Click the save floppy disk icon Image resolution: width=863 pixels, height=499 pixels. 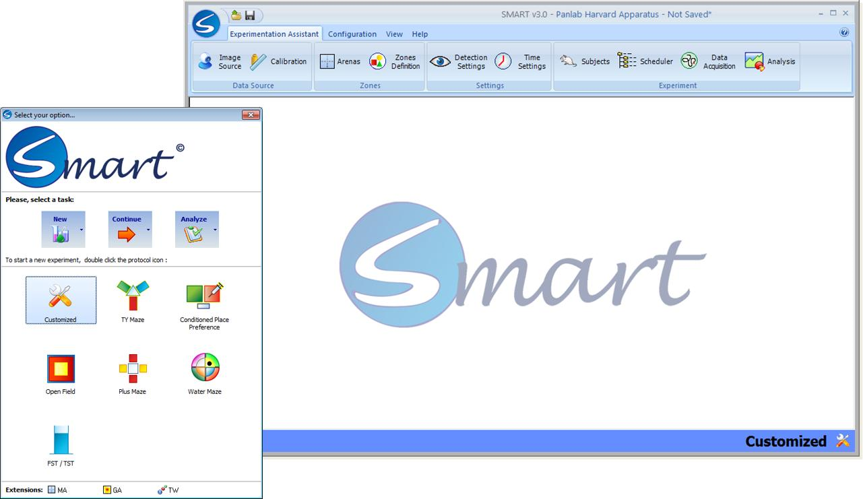pos(250,15)
